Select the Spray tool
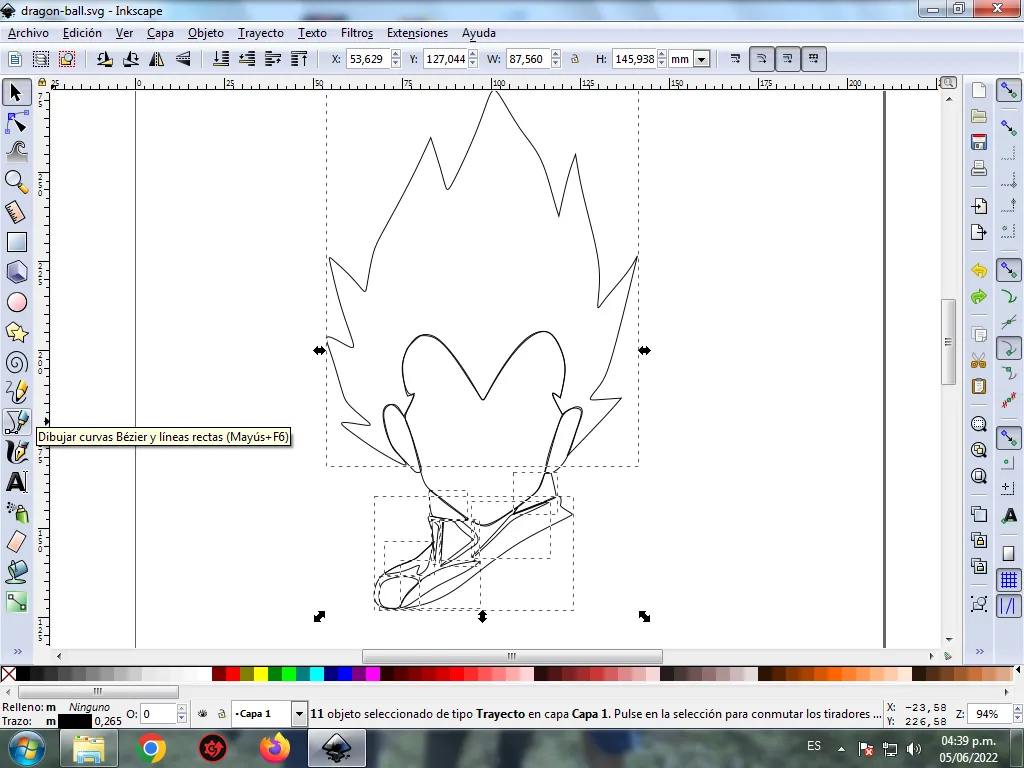This screenshot has width=1024, height=768. [x=16, y=512]
